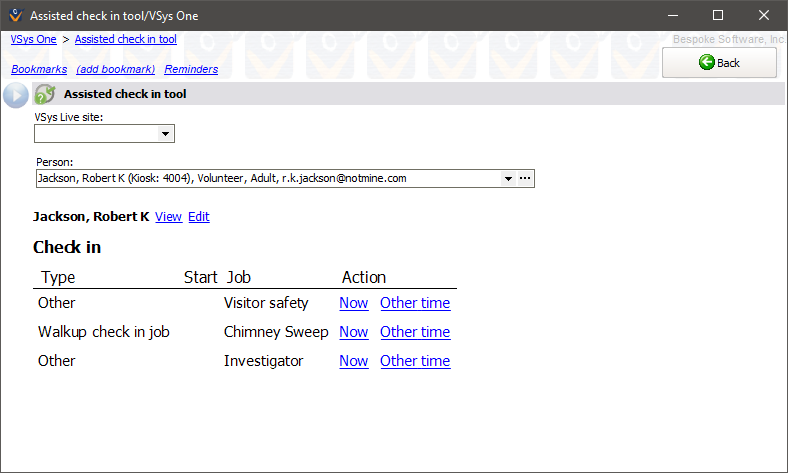This screenshot has width=788, height=473.
Task: Click the Back button
Action: 719,63
